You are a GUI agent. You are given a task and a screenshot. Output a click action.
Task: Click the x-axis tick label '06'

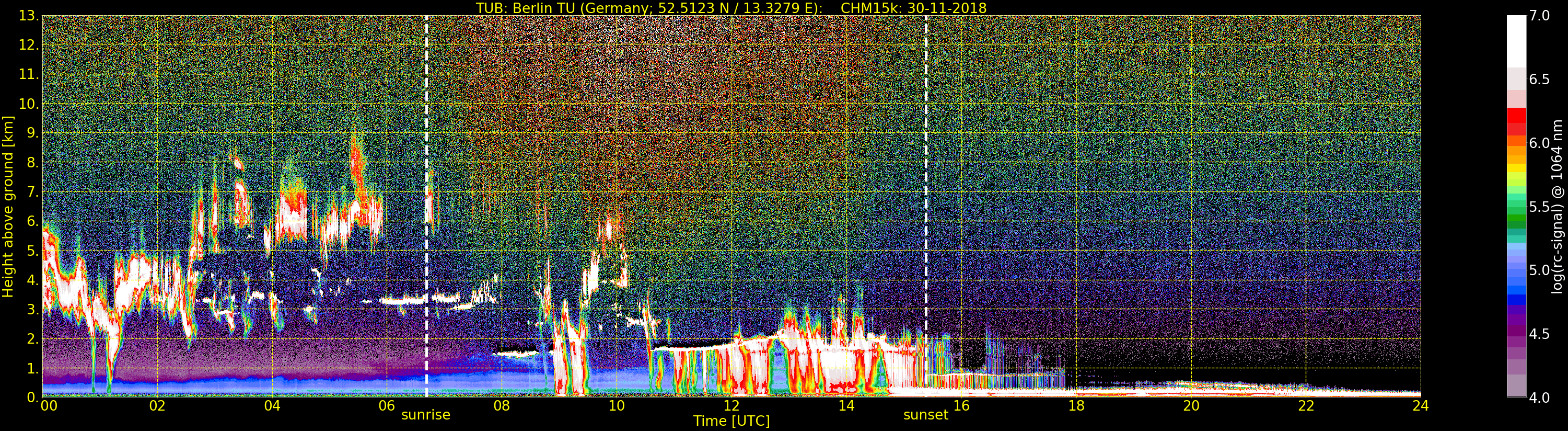point(387,405)
